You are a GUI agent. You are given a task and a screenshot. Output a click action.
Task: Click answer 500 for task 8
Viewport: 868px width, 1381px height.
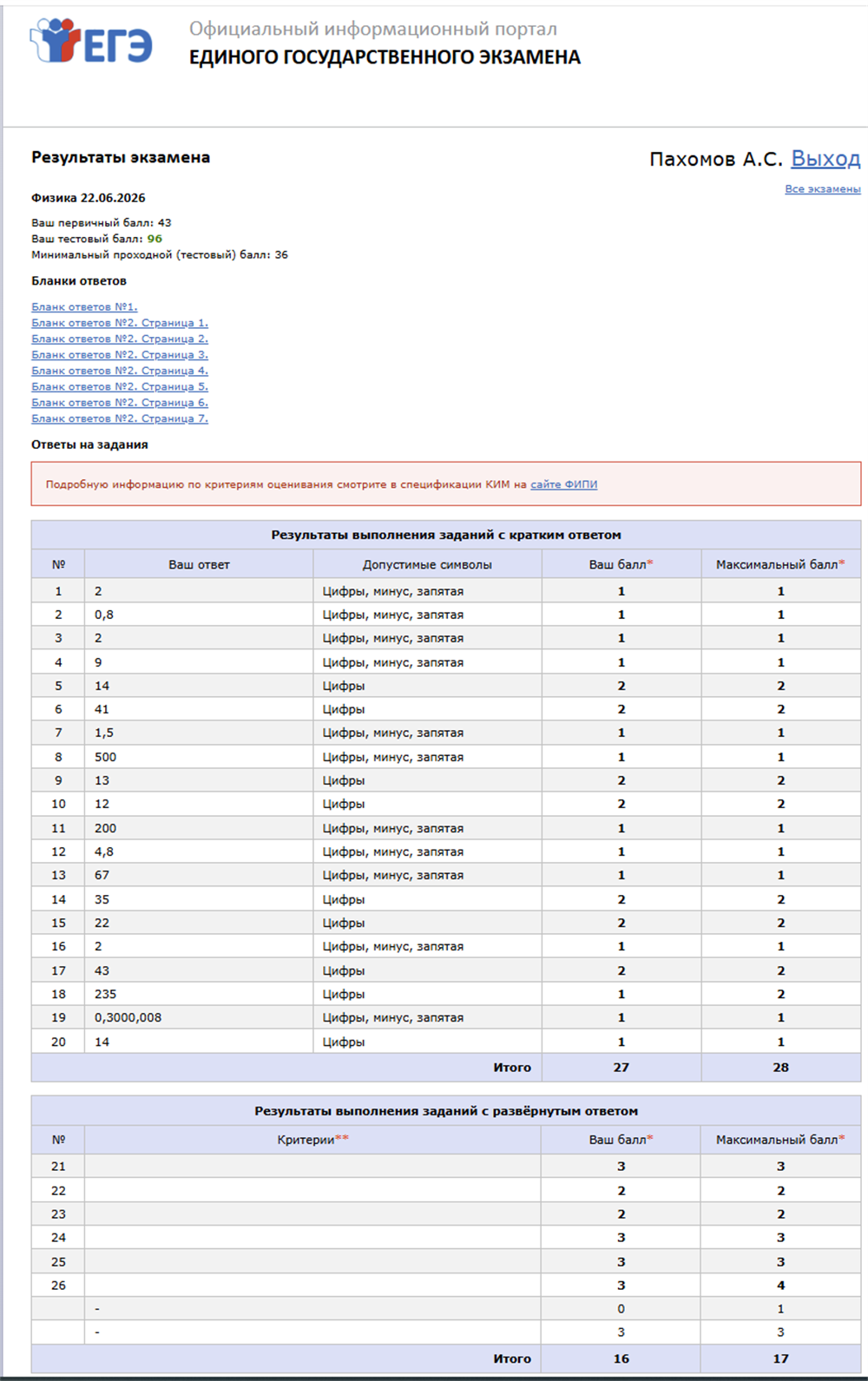coord(105,757)
